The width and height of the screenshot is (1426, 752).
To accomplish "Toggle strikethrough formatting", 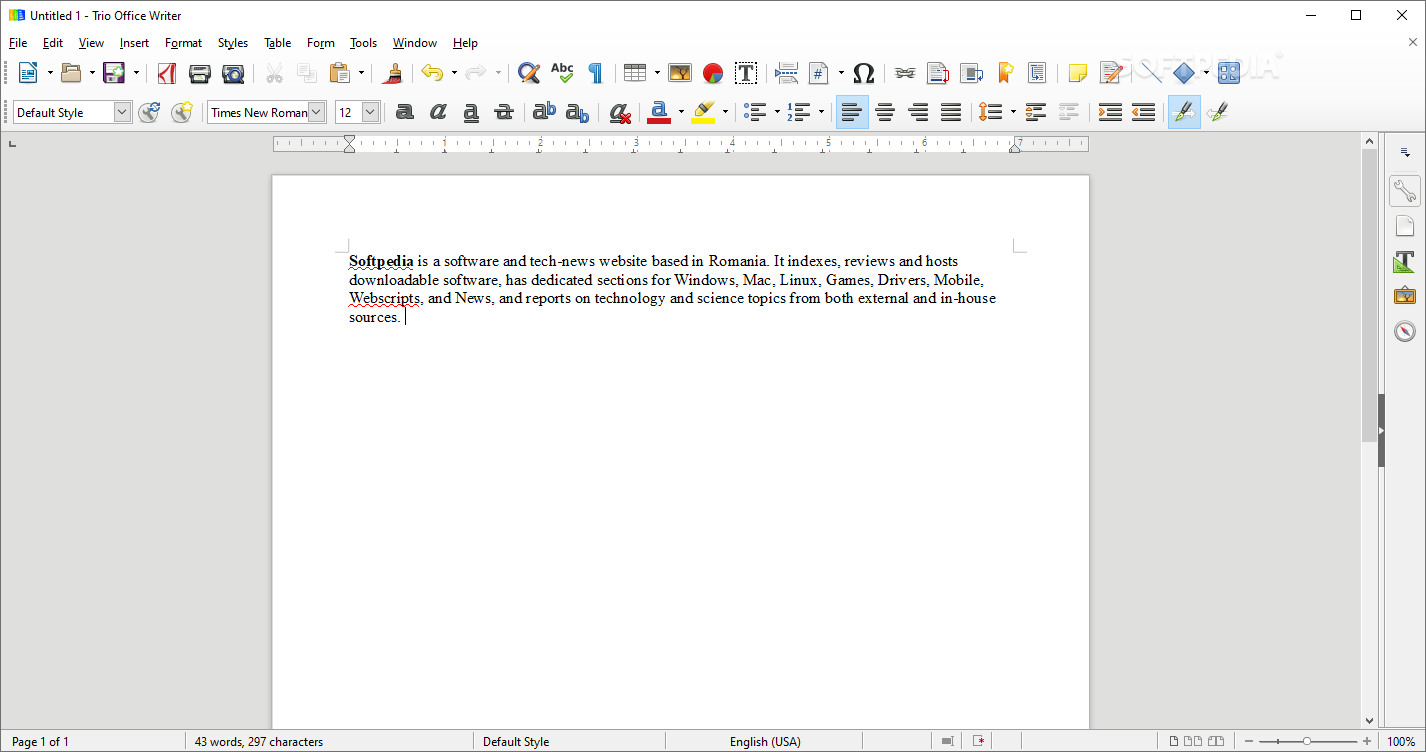I will [x=504, y=112].
